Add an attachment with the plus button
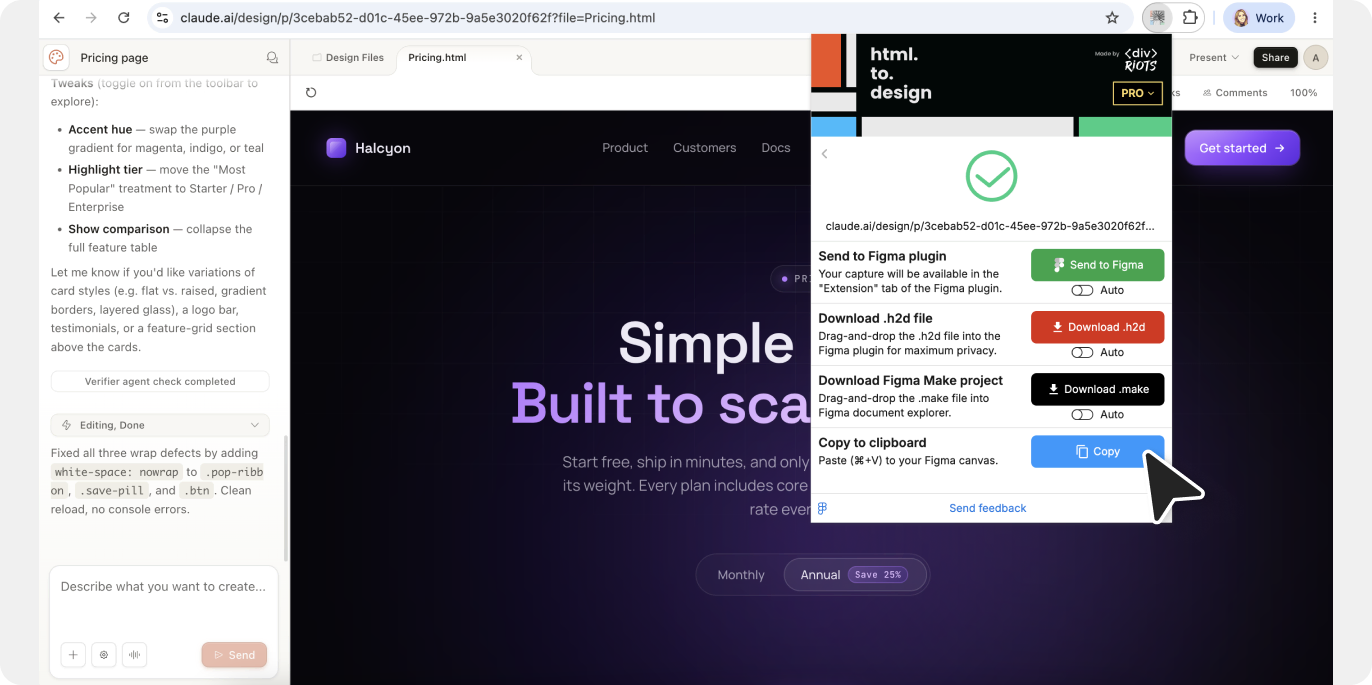This screenshot has height=685, width=1372. coord(73,655)
